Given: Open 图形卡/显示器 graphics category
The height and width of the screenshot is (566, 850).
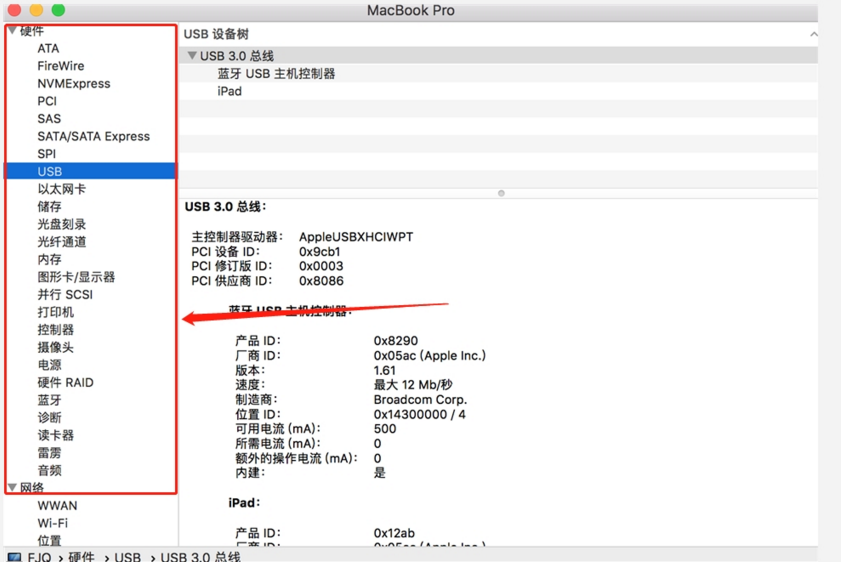Looking at the screenshot, I should [76, 277].
